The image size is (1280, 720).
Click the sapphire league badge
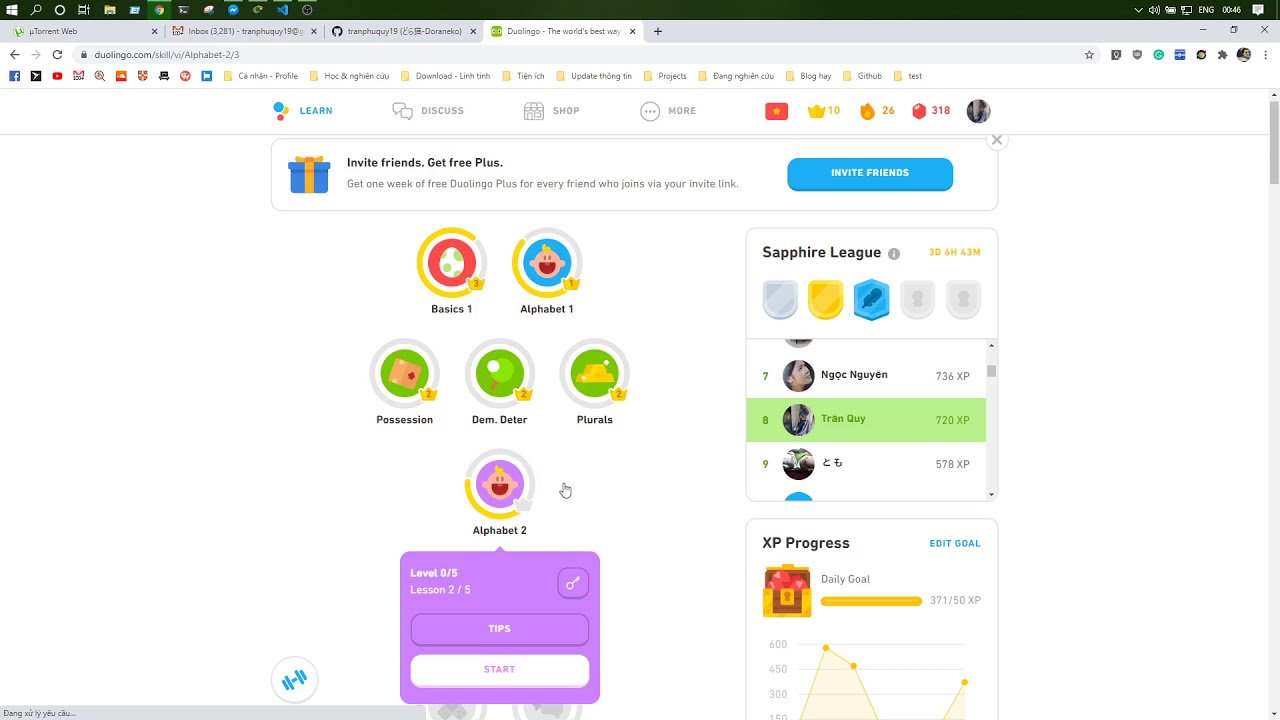point(871,299)
